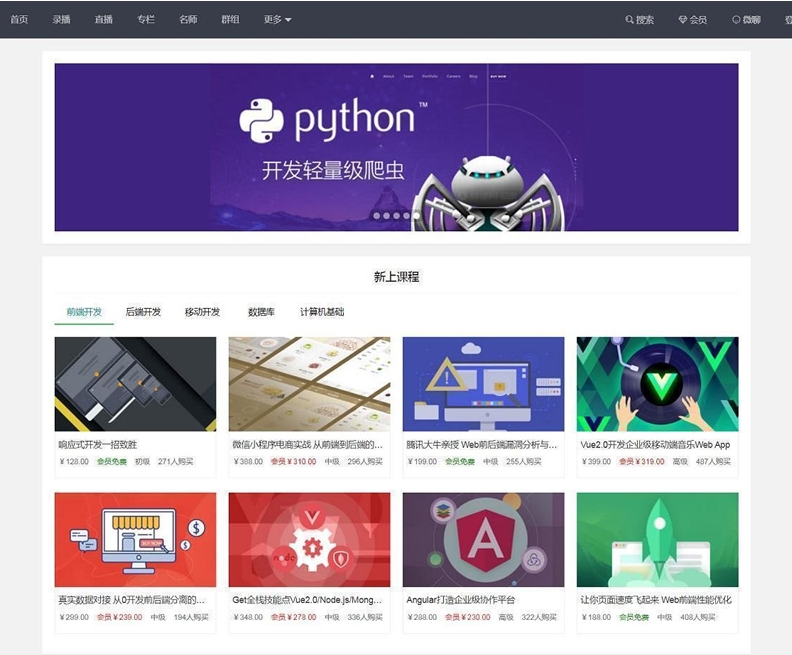Click the 新上课程 section heading
This screenshot has width=792, height=655.
pyautogui.click(x=397, y=277)
